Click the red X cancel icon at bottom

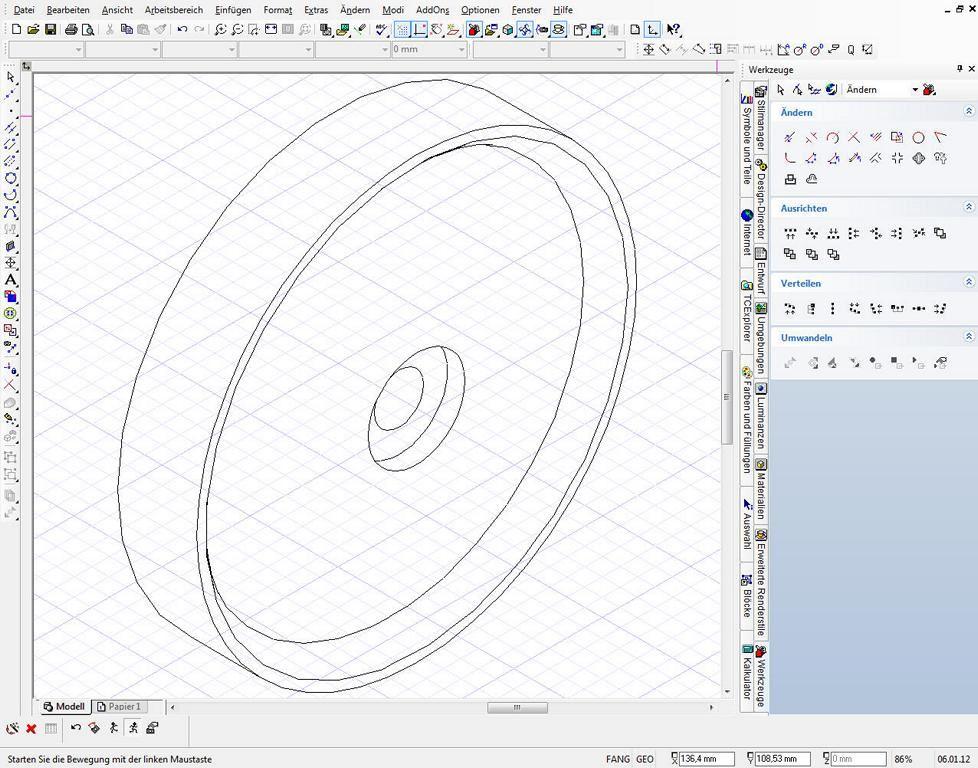tap(31, 728)
